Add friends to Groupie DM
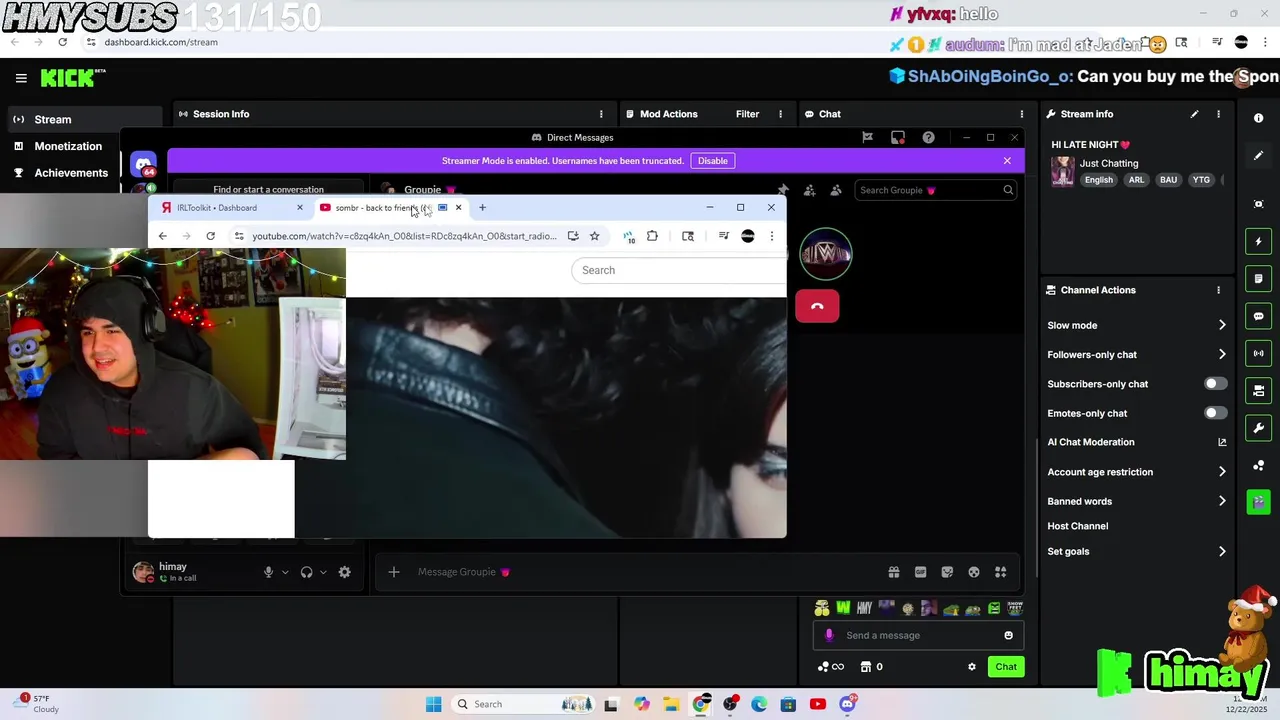 (809, 190)
